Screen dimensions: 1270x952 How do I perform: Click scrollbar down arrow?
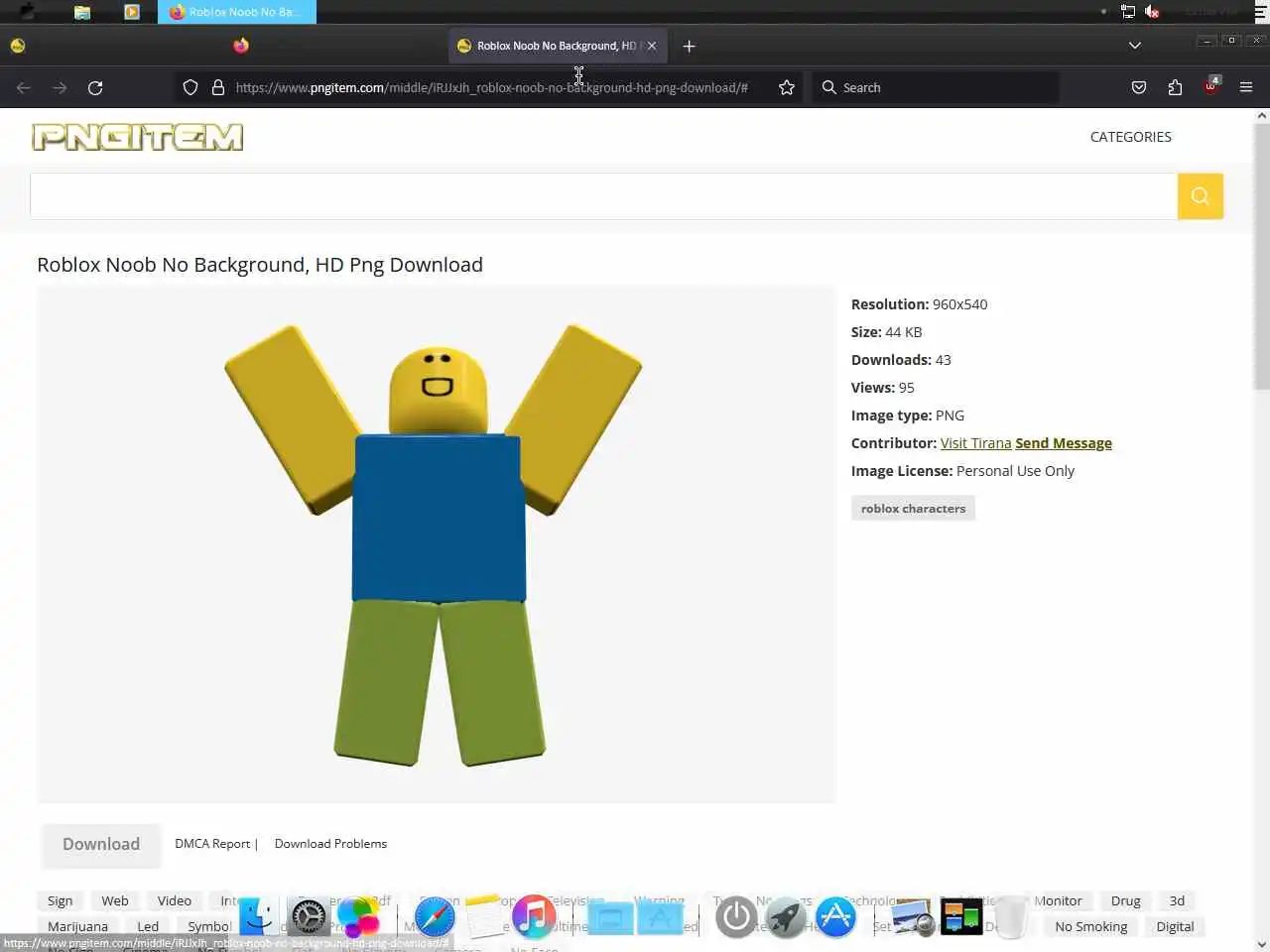1262,944
